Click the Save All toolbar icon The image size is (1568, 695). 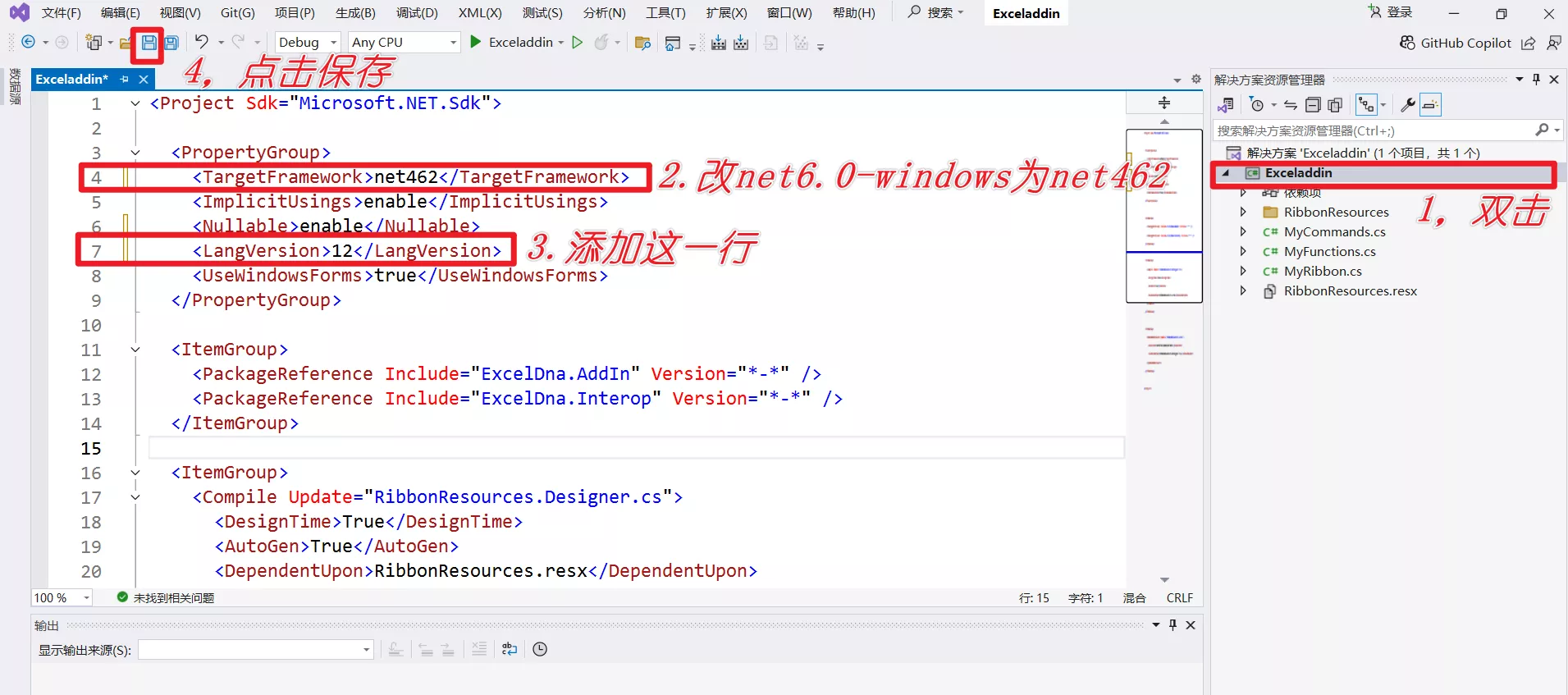coord(171,43)
